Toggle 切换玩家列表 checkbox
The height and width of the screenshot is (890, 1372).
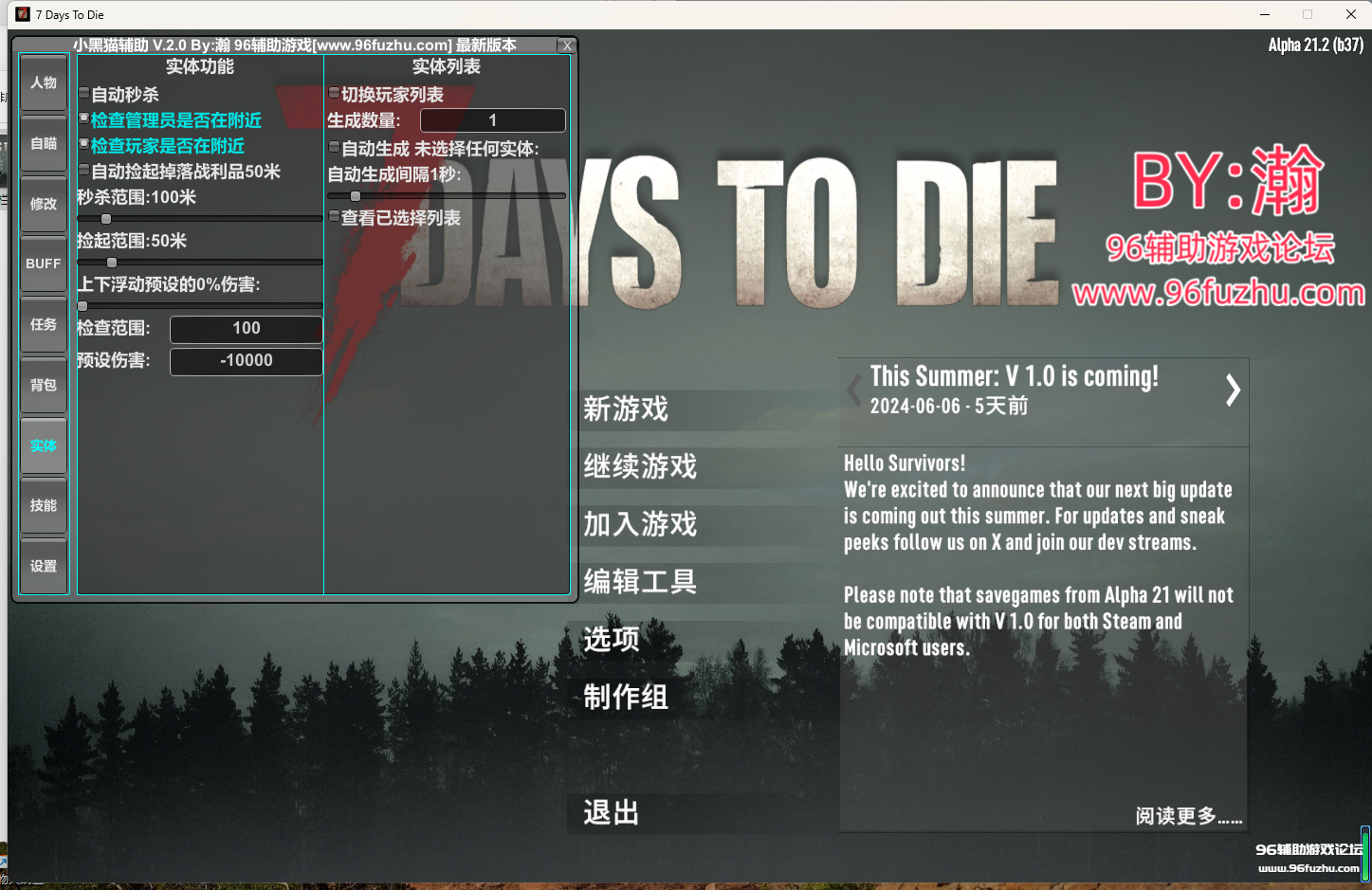coord(334,94)
